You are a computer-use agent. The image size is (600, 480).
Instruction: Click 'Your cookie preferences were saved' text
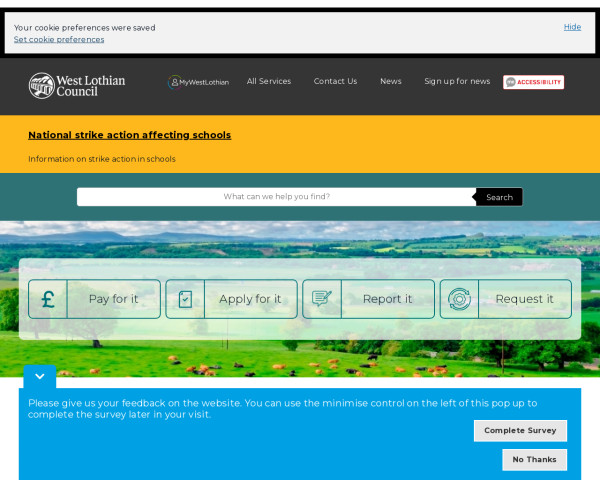point(85,28)
